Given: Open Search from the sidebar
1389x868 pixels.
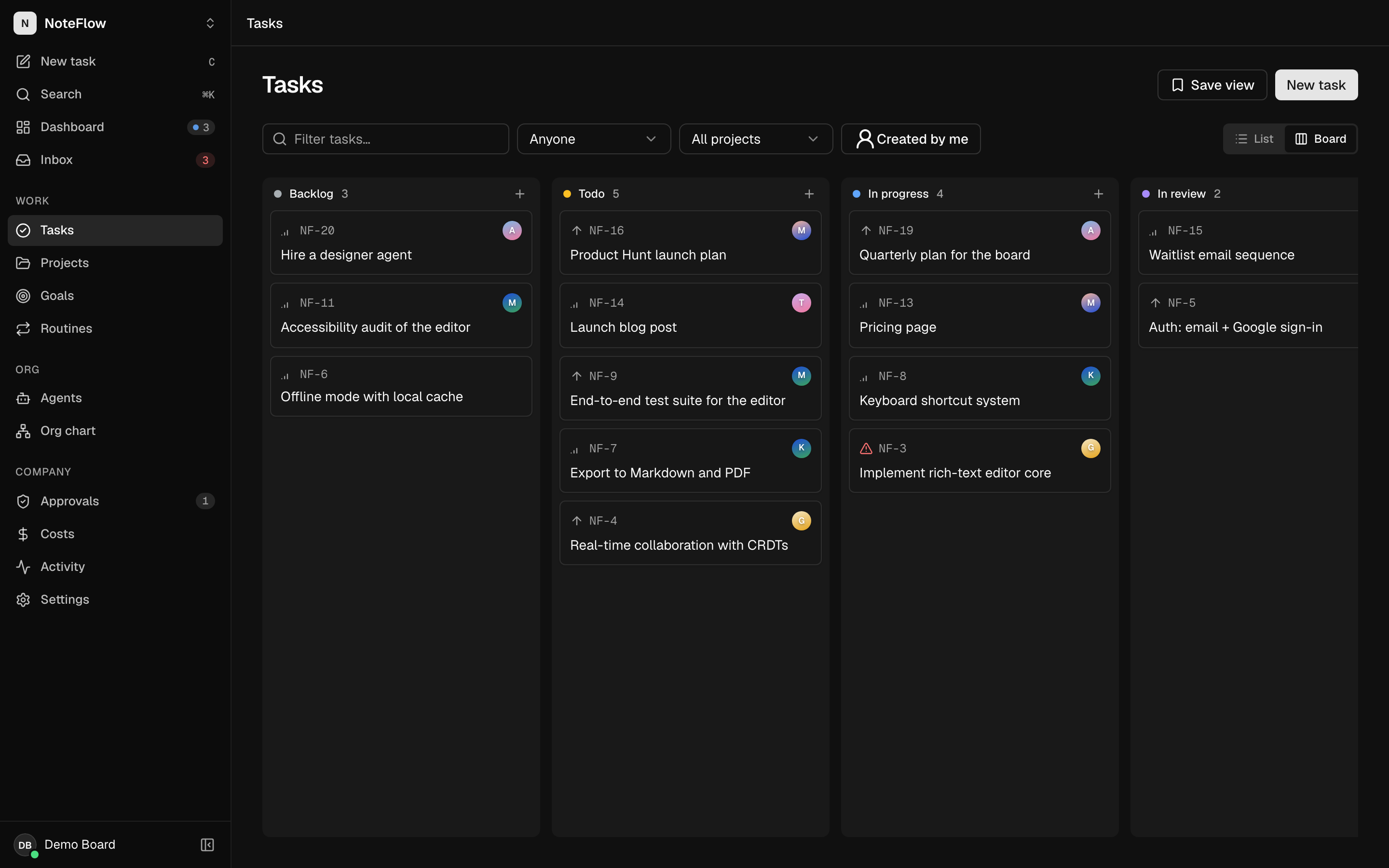Looking at the screenshot, I should [115, 94].
